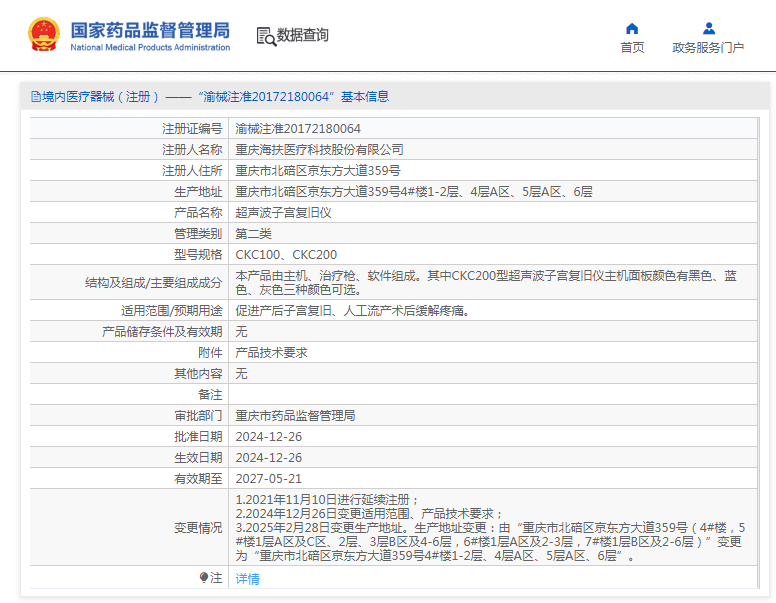Image resolution: width=776 pixels, height=603 pixels.
Task: Click the expiry date 2027-05-21
Action: tap(268, 479)
